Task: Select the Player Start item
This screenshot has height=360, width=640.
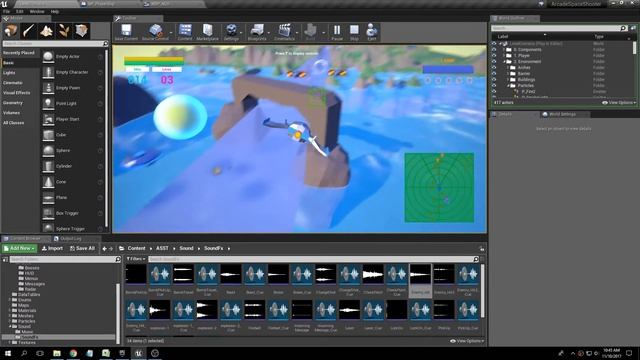Action: click(72, 119)
